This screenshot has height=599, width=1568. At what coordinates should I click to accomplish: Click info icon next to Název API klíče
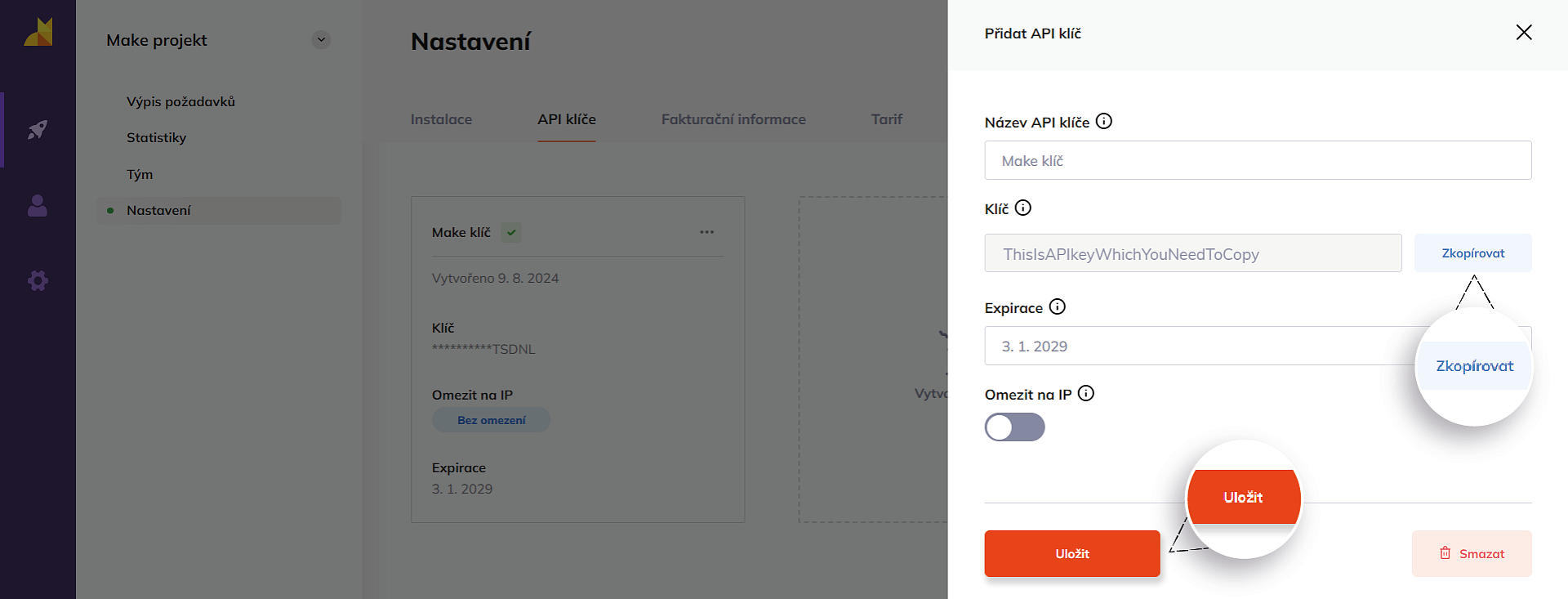pyautogui.click(x=1103, y=122)
